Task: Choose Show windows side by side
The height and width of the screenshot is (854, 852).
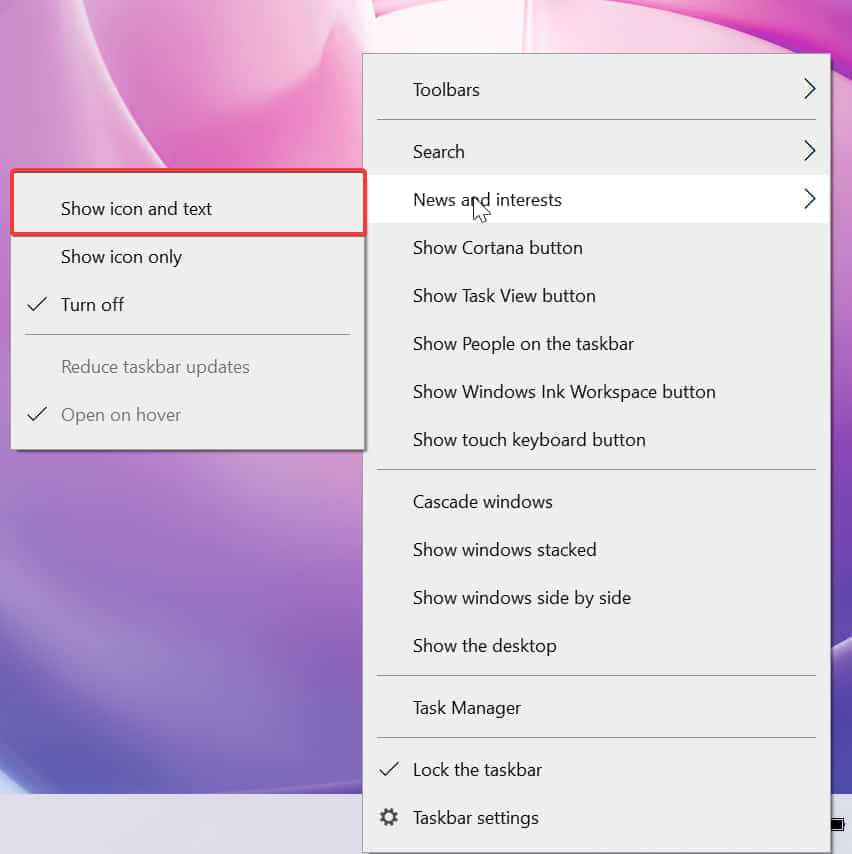Action: click(597, 597)
